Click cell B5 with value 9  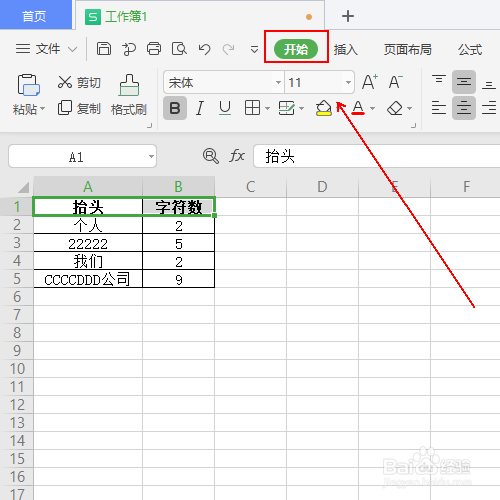[x=179, y=279]
